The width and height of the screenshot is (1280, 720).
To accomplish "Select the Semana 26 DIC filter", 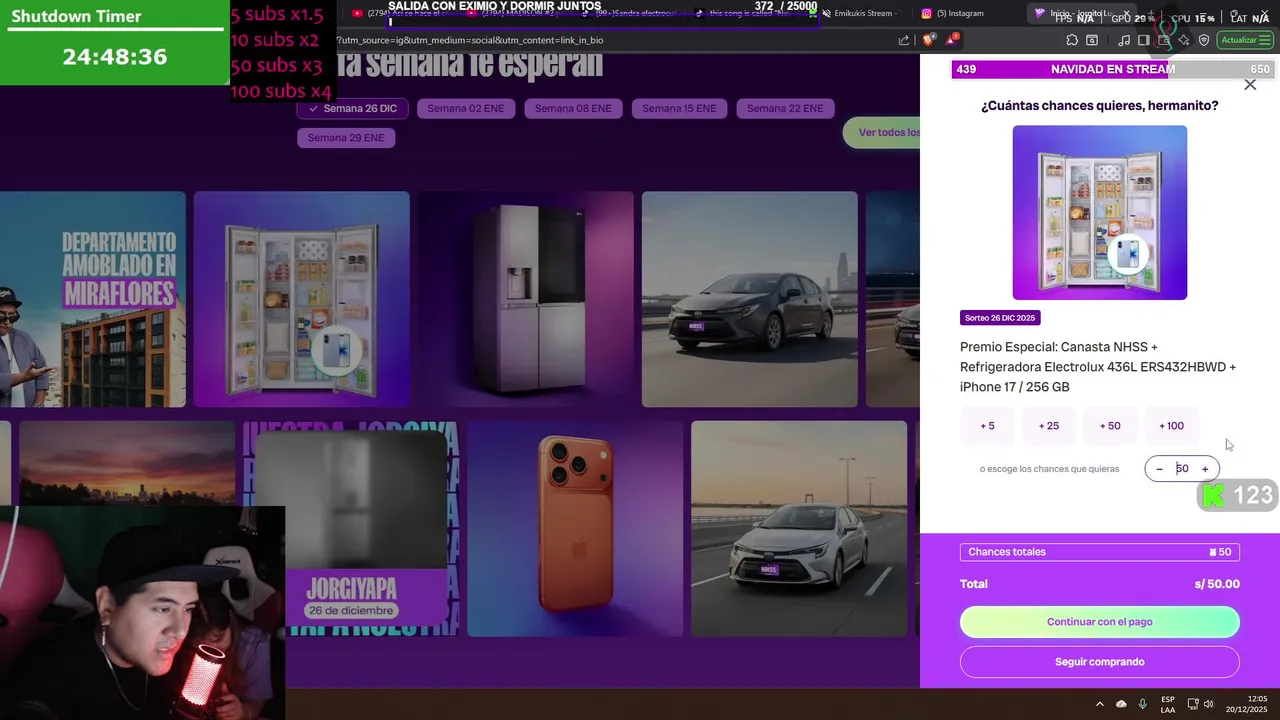I will point(353,108).
